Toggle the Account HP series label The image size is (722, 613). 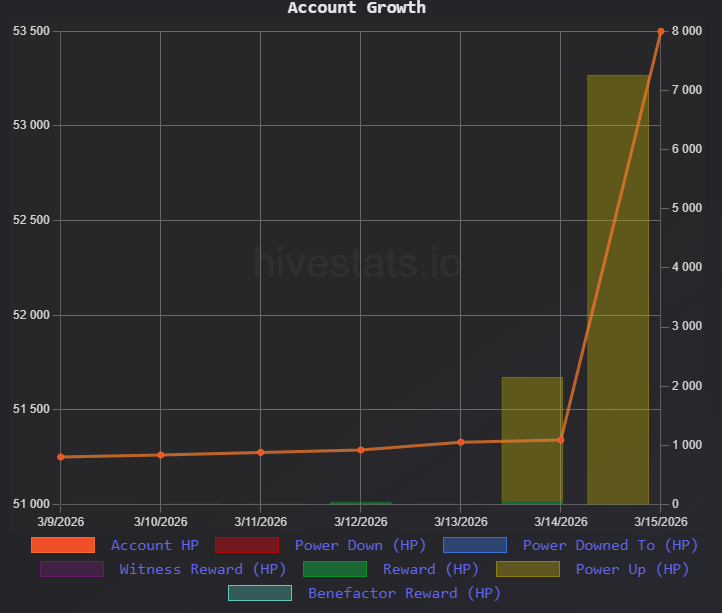pos(155,545)
